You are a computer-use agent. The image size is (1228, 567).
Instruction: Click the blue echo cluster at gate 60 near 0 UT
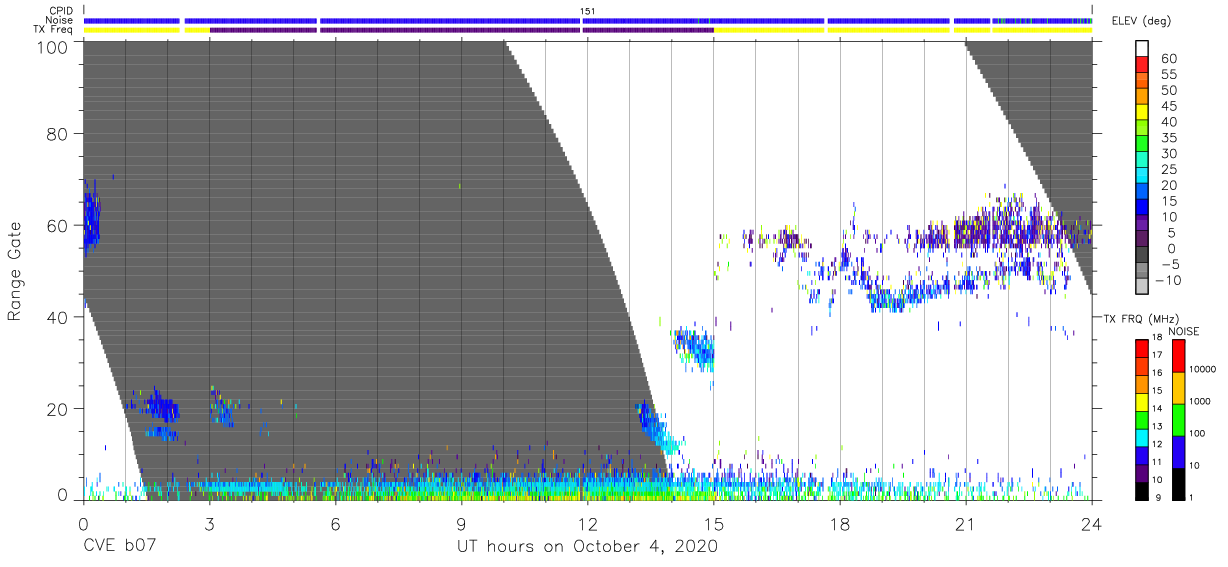(91, 223)
